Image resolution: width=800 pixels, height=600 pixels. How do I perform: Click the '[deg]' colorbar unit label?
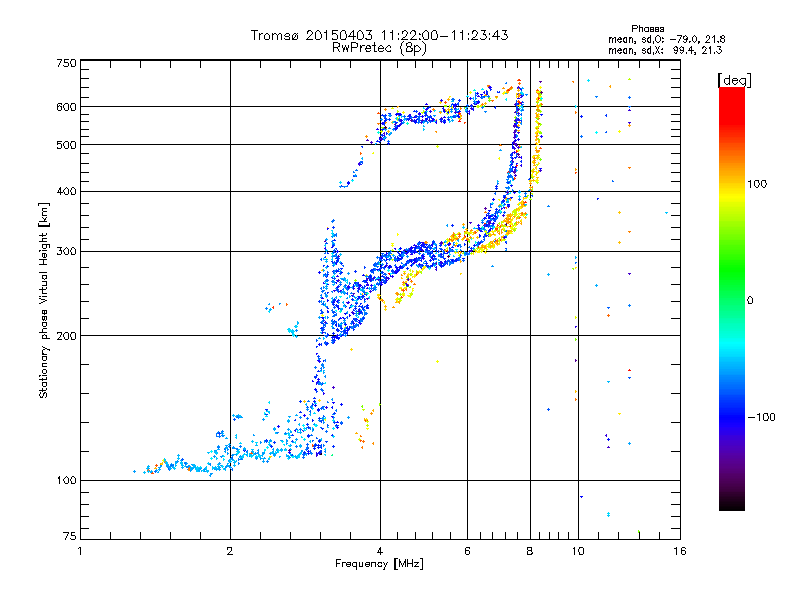734,80
